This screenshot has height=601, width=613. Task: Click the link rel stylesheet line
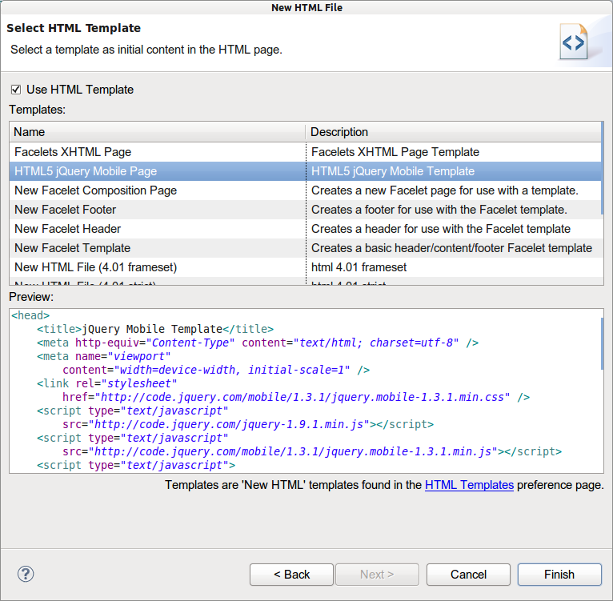107,383
